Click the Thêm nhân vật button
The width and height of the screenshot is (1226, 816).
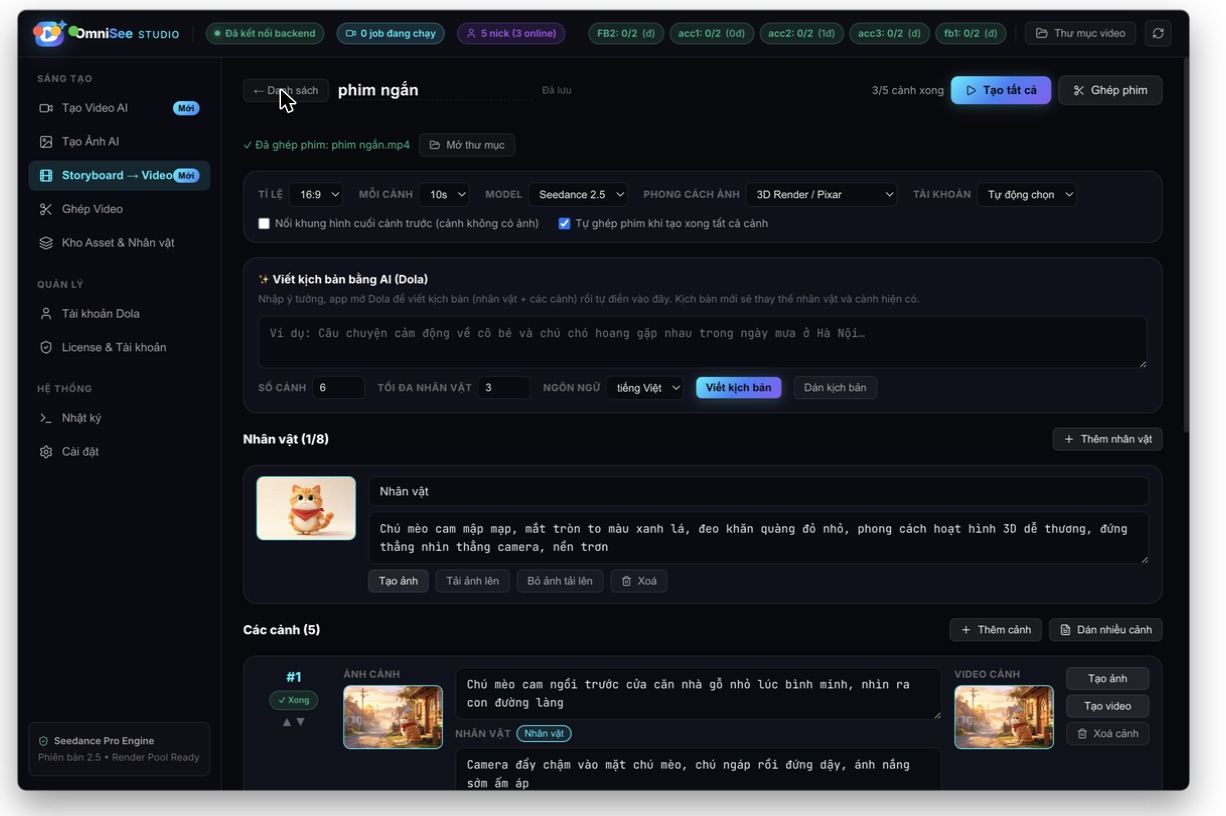[1107, 439]
